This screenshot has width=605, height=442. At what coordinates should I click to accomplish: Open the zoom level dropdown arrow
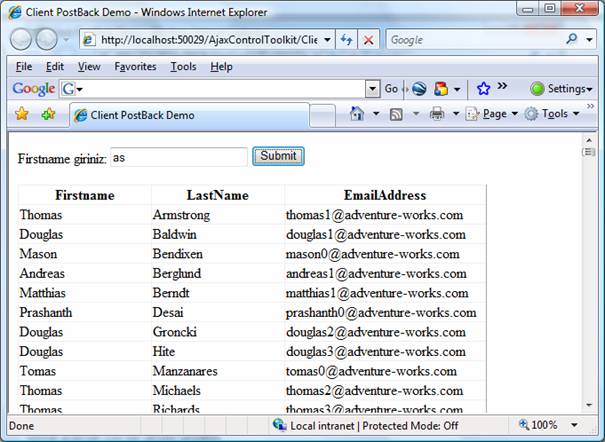pyautogui.click(x=574, y=425)
